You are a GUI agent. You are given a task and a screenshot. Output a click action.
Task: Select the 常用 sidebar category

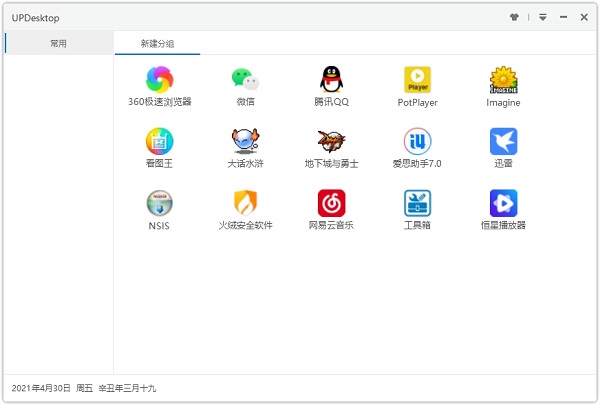pos(59,43)
